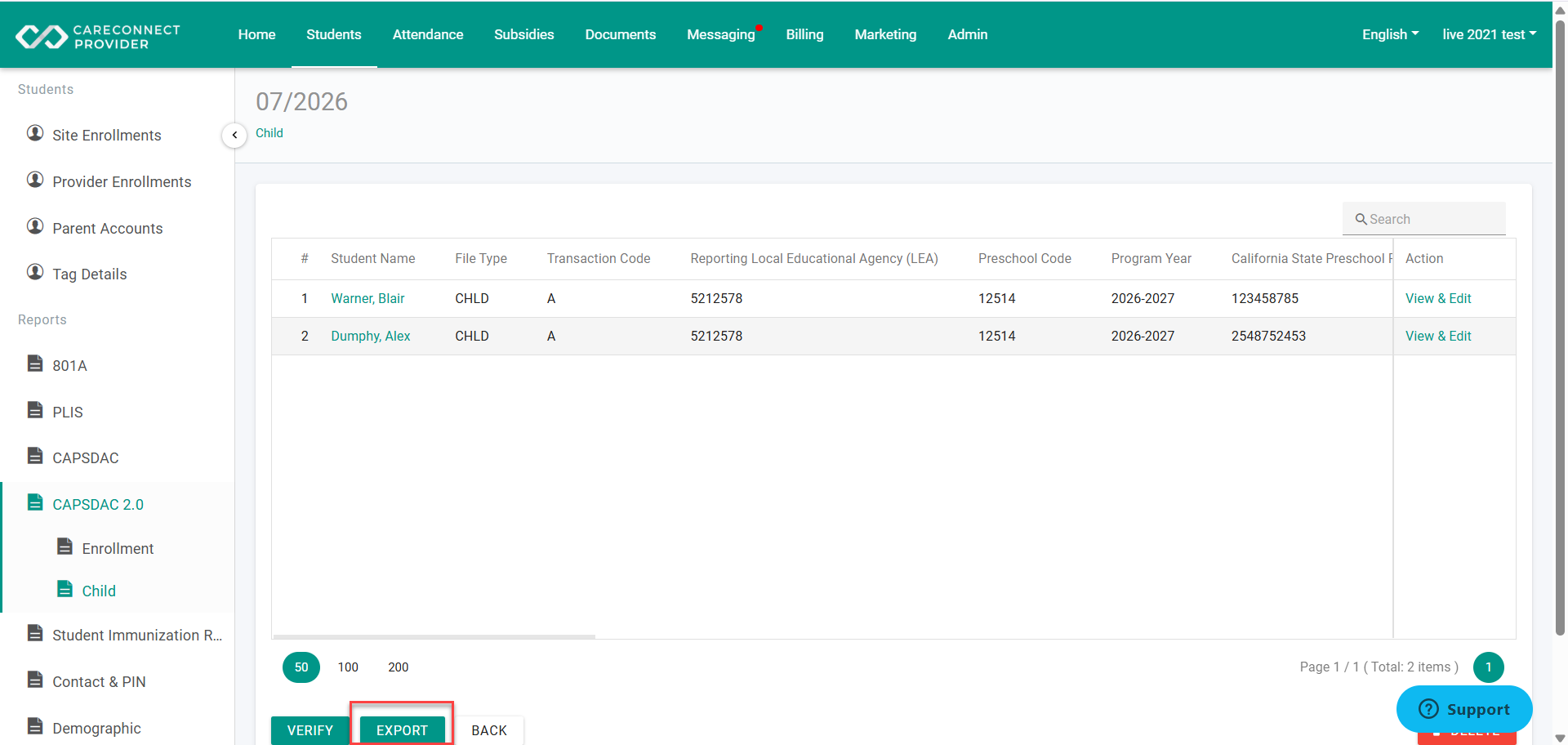
Task: Go to page 1 in pagination
Action: click(1489, 667)
